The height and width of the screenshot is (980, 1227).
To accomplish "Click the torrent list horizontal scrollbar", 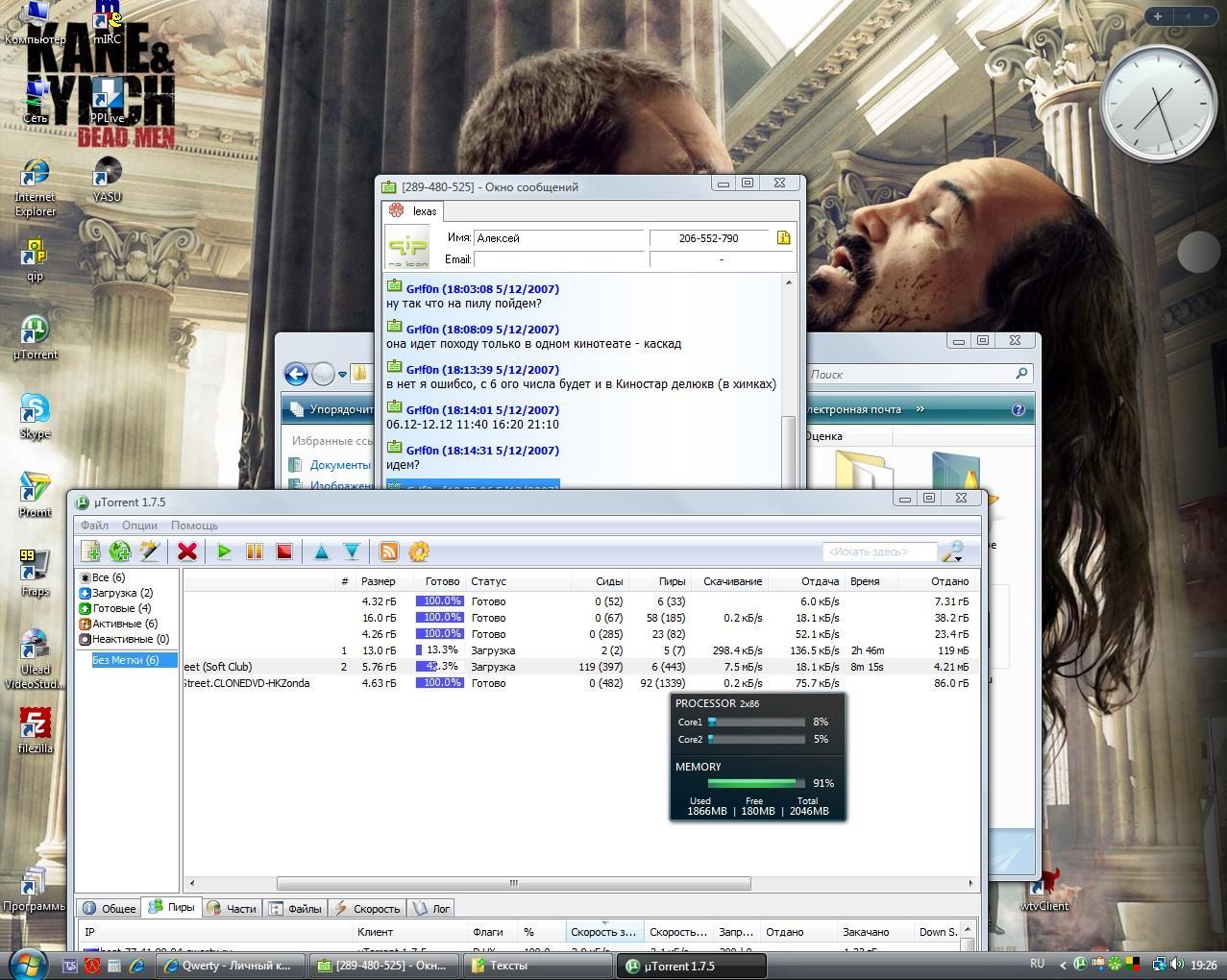I will click(513, 883).
